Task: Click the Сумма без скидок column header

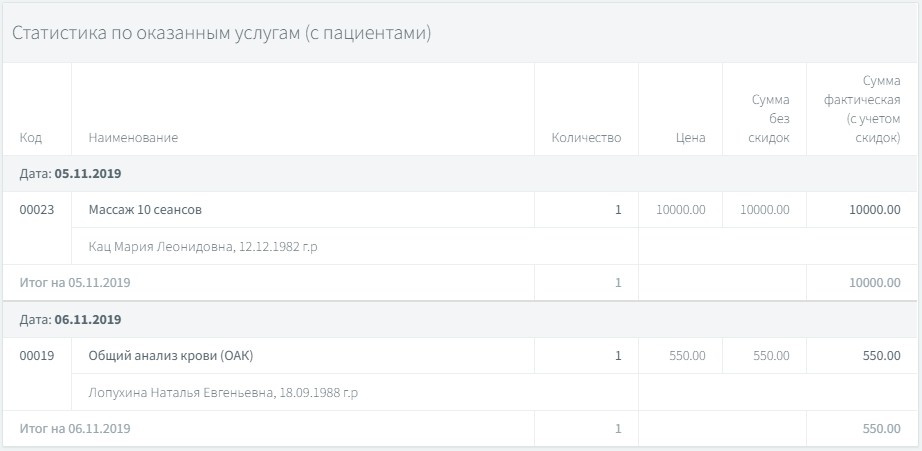Action: point(770,119)
